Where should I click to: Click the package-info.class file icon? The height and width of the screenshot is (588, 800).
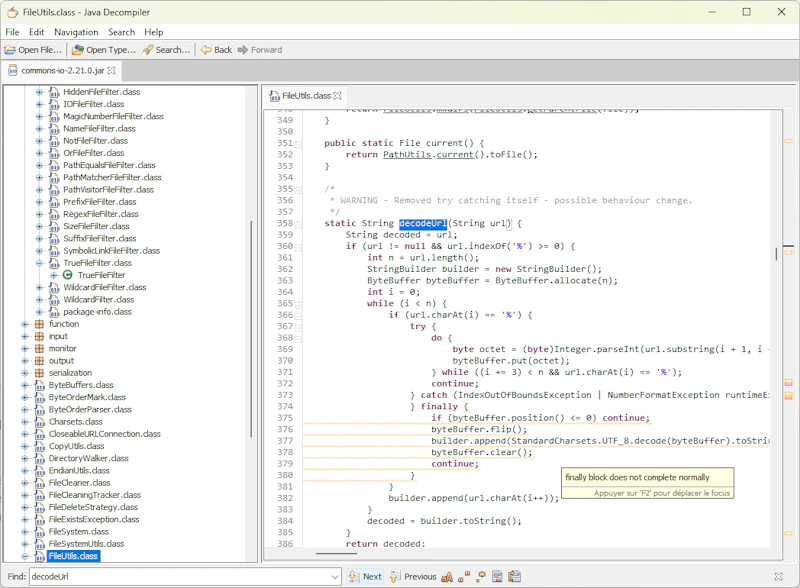(x=54, y=312)
